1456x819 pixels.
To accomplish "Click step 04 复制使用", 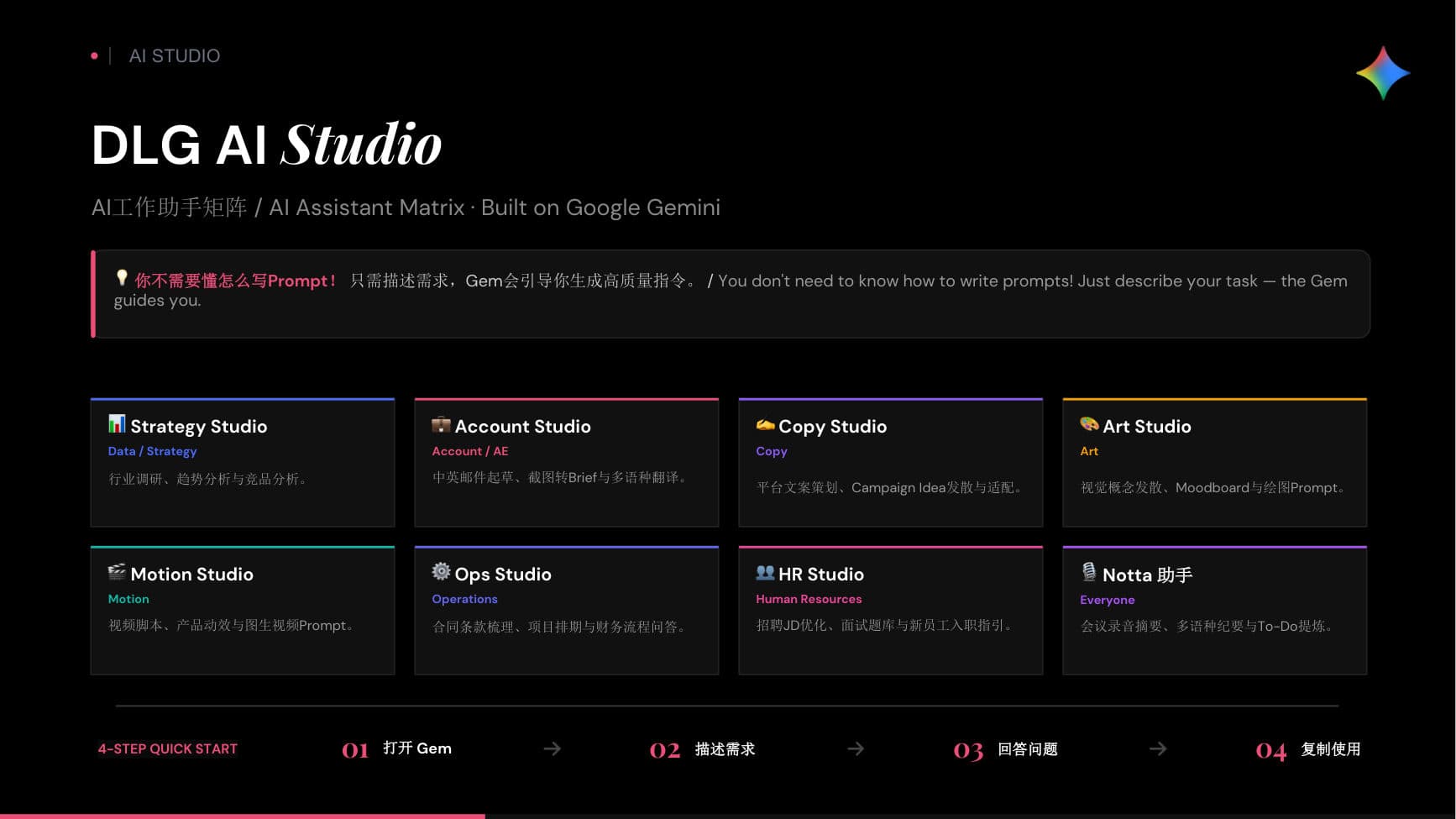I will click(1307, 748).
